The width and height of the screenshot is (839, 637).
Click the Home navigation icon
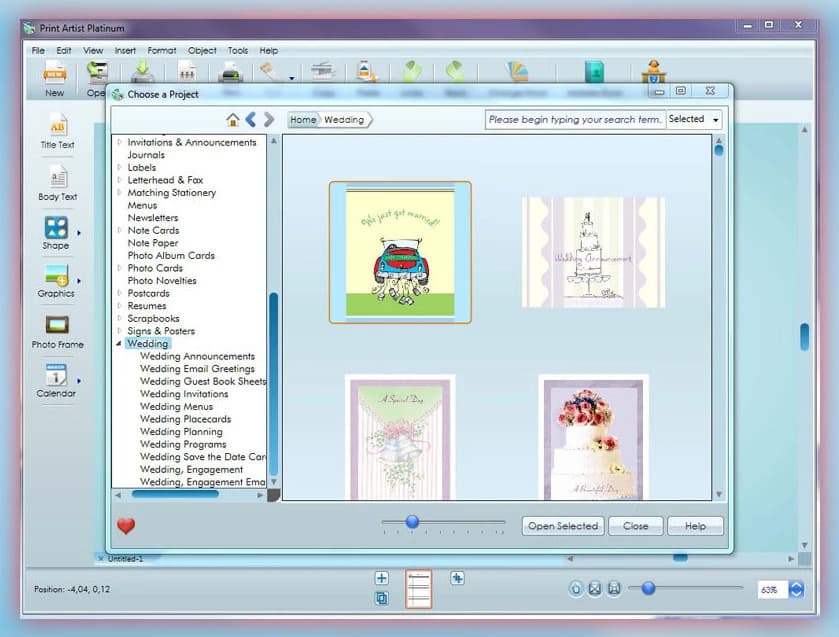[x=232, y=118]
